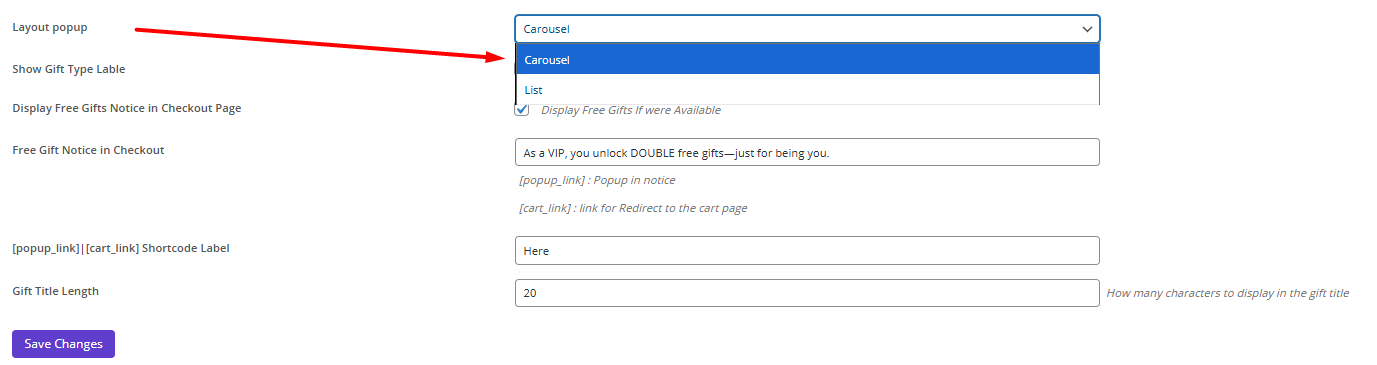This screenshot has width=1377, height=365.
Task: Save Changes using the purple button
Action: (64, 344)
